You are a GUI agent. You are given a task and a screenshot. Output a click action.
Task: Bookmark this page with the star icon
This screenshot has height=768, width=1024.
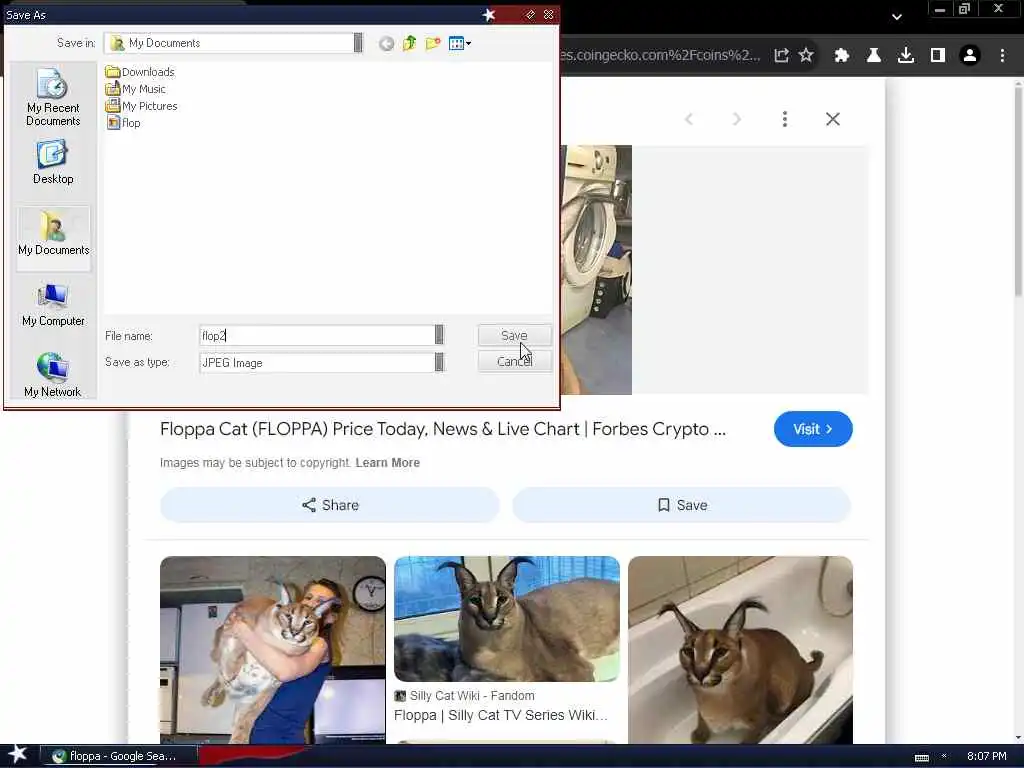pyautogui.click(x=807, y=56)
